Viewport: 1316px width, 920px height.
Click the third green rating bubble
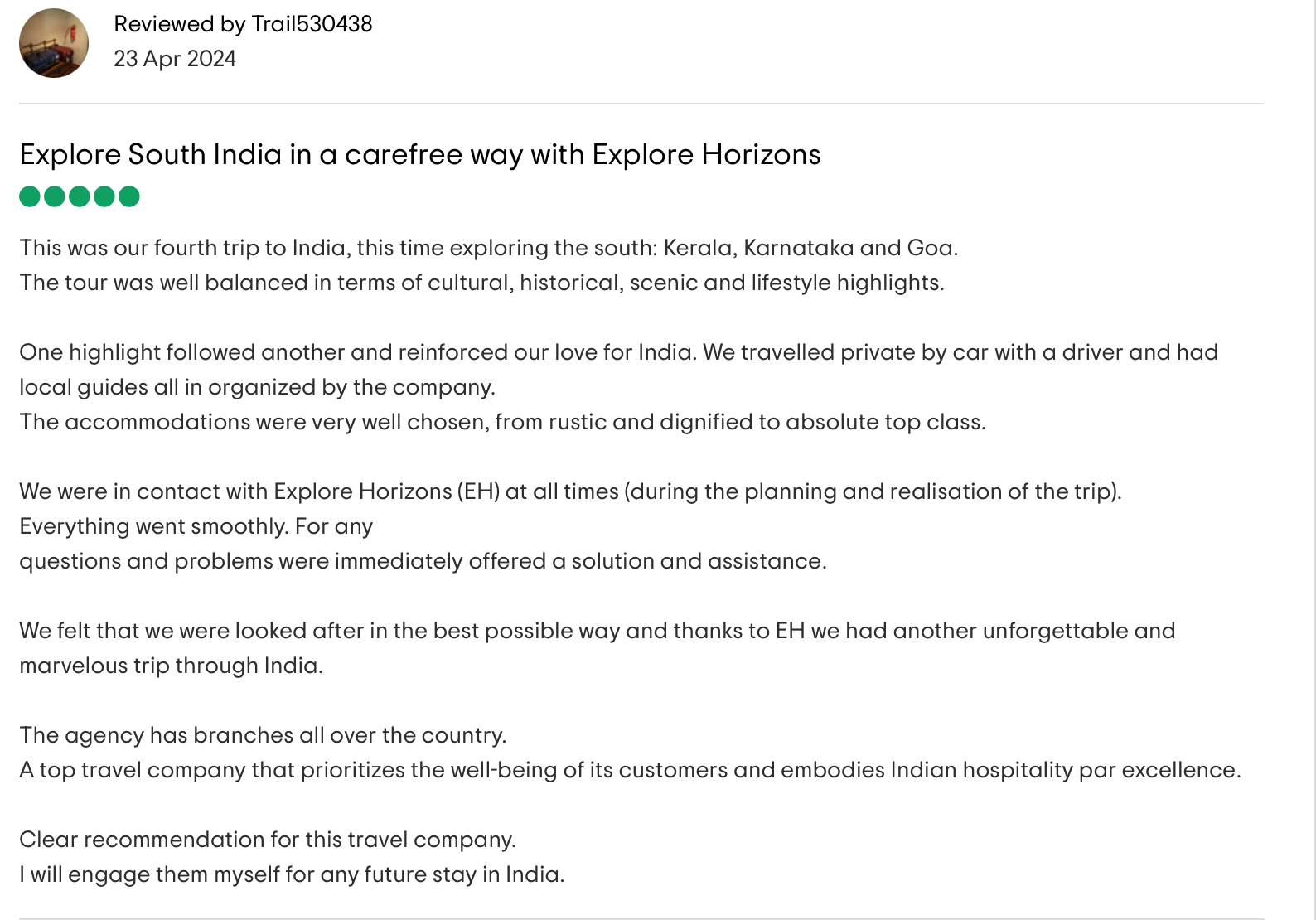[80, 196]
